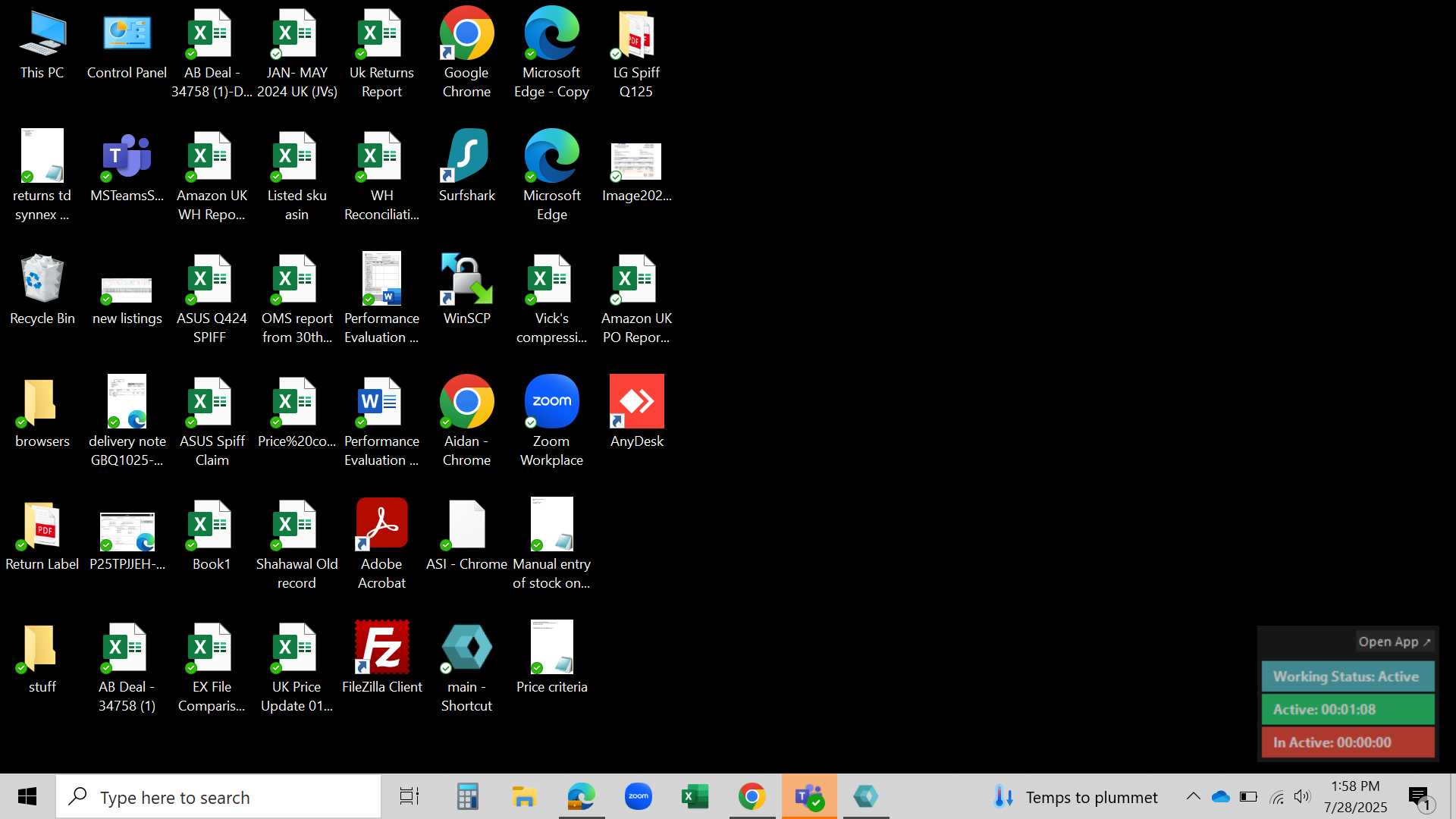Screen dimensions: 1456x819
Task: Open the Temps to plummet weather widget
Action: 1075,797
